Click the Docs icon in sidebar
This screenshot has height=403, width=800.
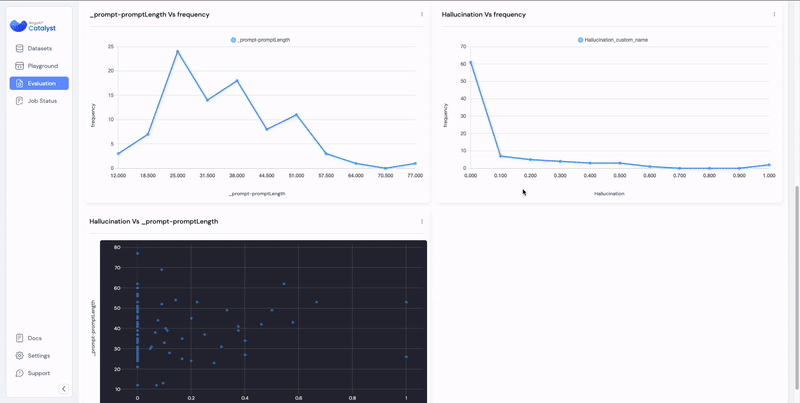pos(20,338)
